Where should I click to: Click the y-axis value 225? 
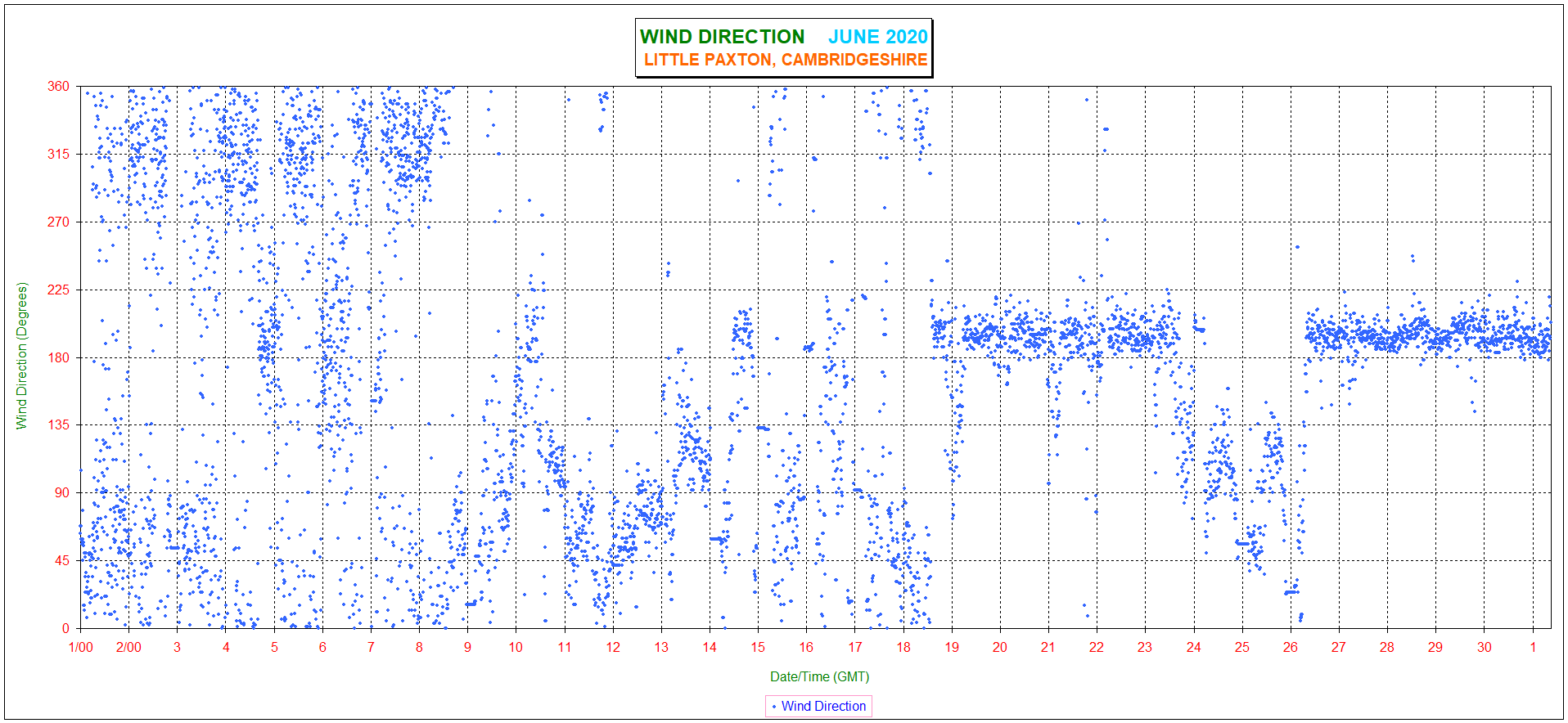tap(58, 290)
